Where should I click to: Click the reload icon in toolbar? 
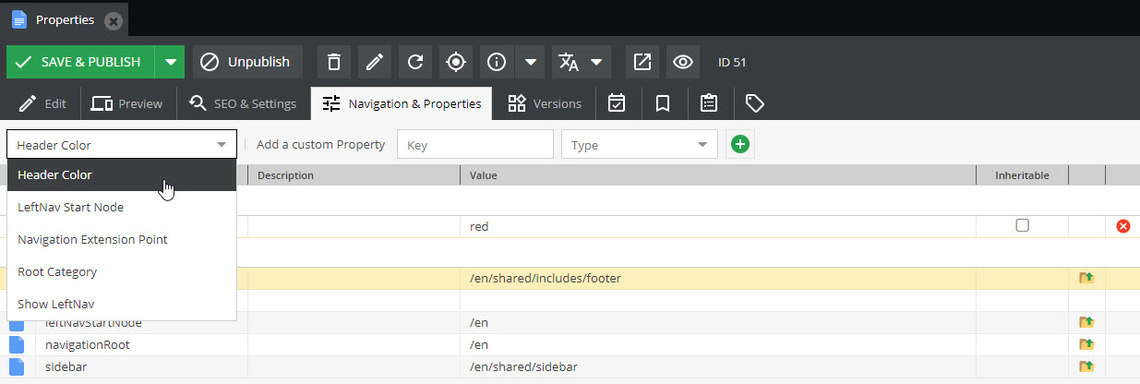click(x=415, y=62)
